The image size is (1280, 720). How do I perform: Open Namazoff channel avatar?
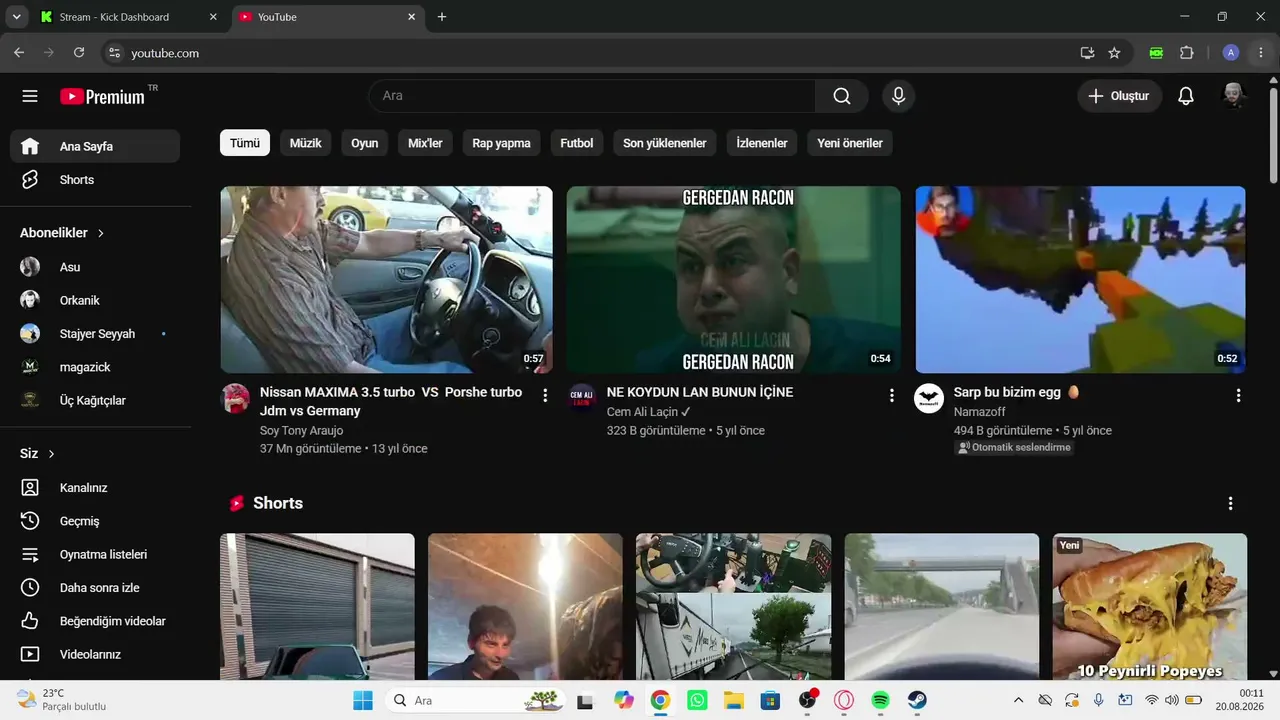[x=929, y=398]
